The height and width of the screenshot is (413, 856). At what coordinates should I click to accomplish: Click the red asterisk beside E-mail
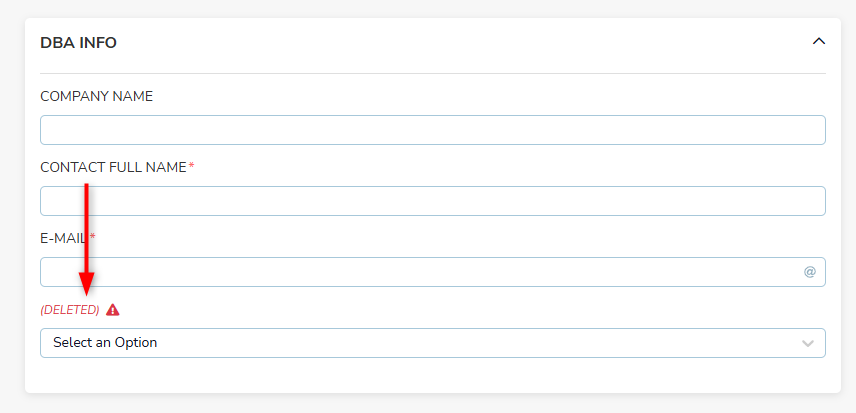[92, 237]
